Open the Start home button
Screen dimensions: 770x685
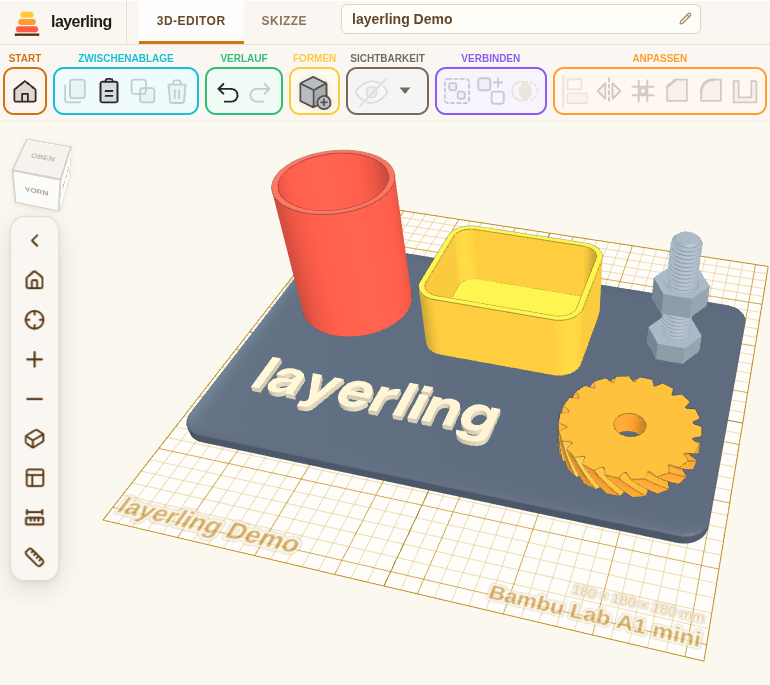(25, 91)
